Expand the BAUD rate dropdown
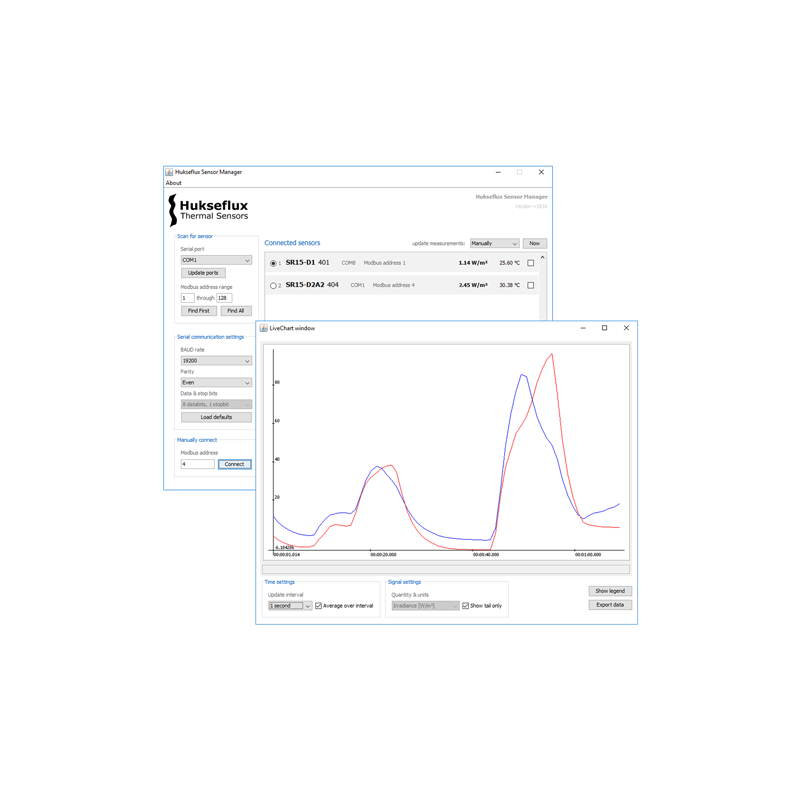Image resolution: width=800 pixels, height=800 pixels. point(216,361)
